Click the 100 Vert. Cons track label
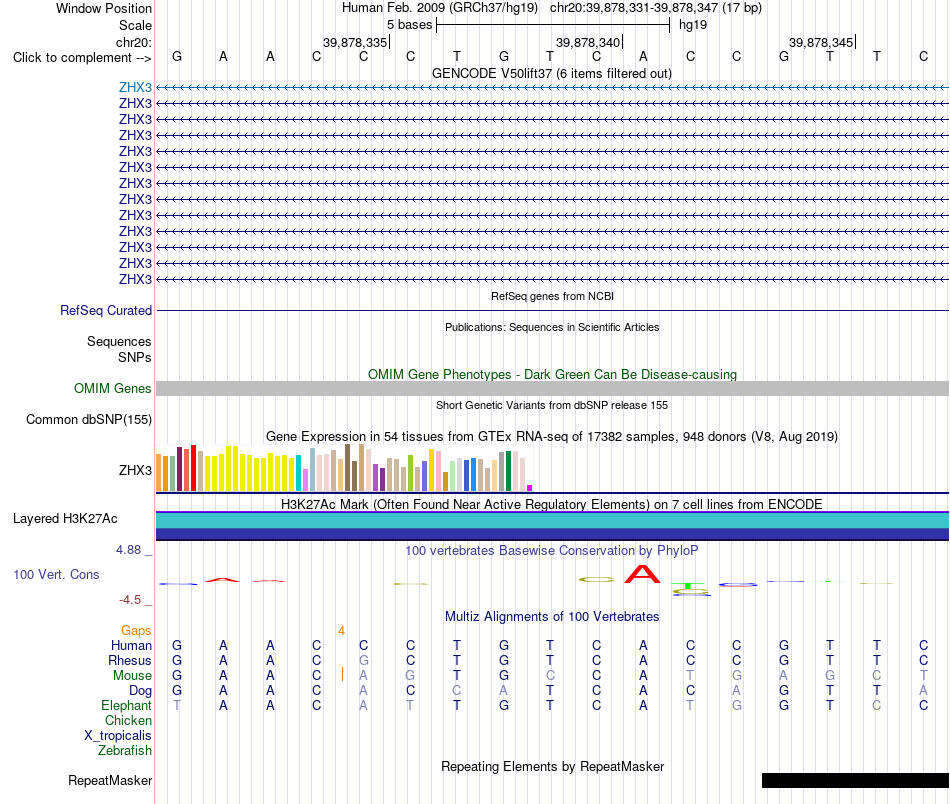Image resolution: width=950 pixels, height=804 pixels. (x=56, y=574)
